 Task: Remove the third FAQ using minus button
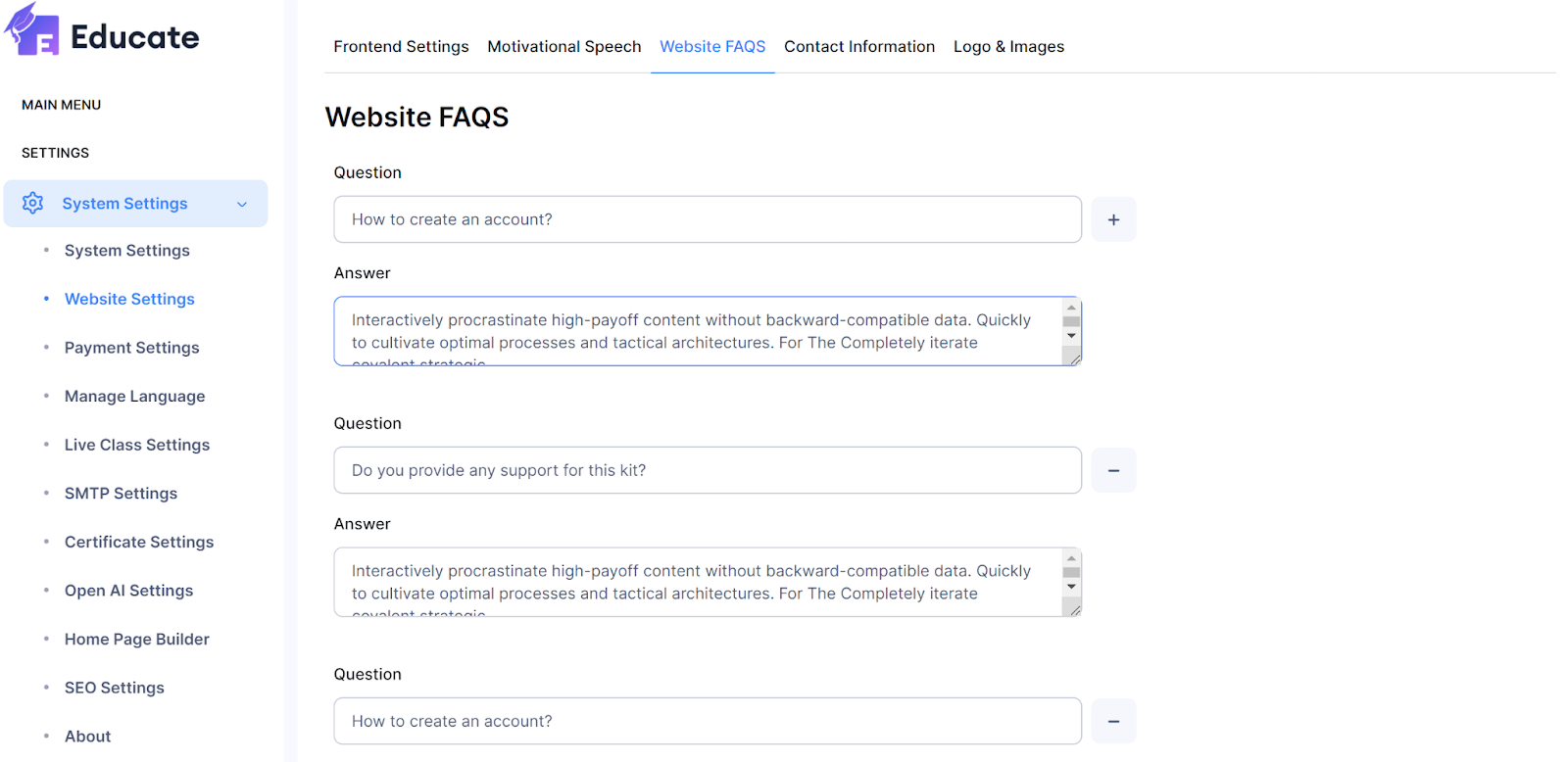1113,721
